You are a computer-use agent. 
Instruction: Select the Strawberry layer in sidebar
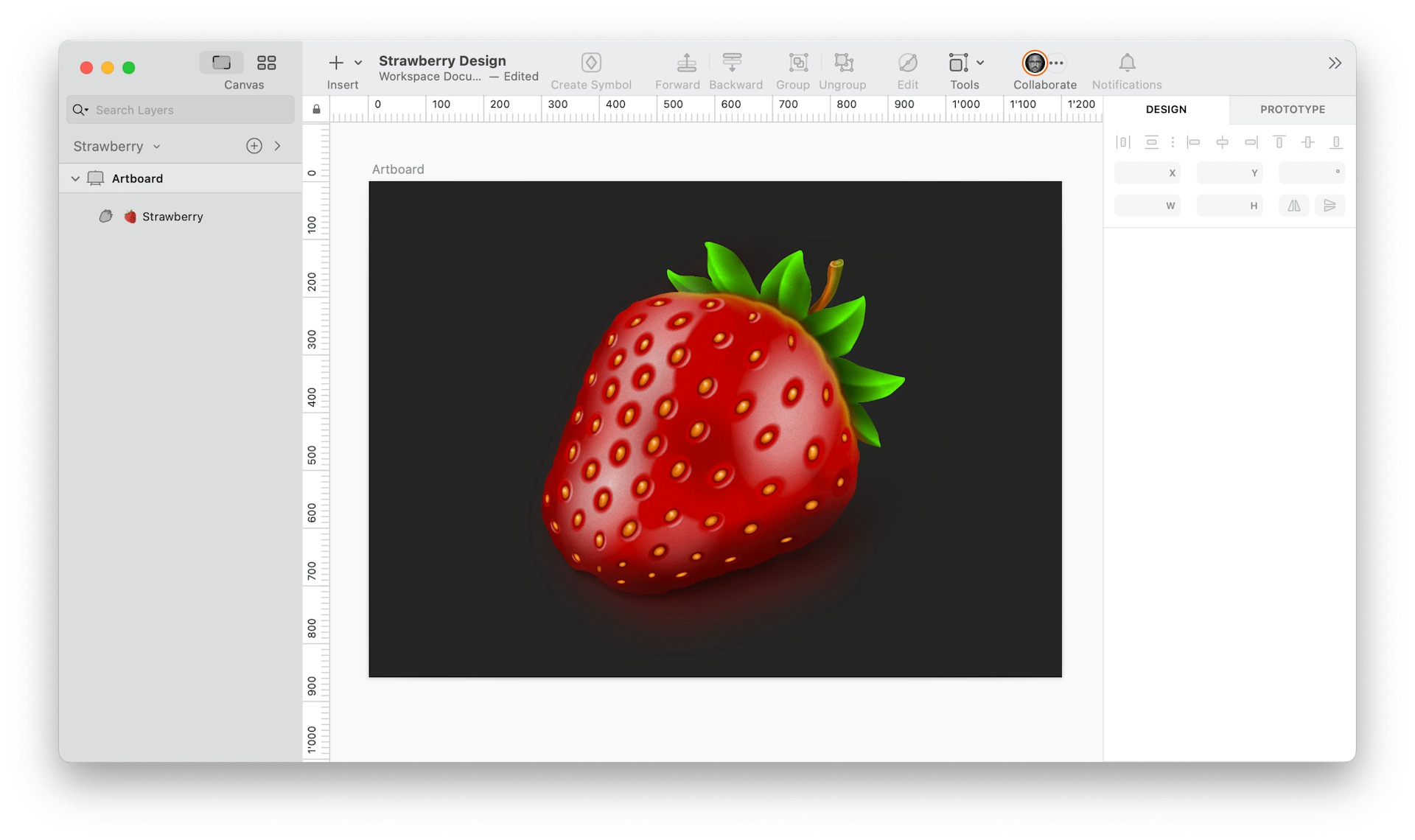click(172, 216)
